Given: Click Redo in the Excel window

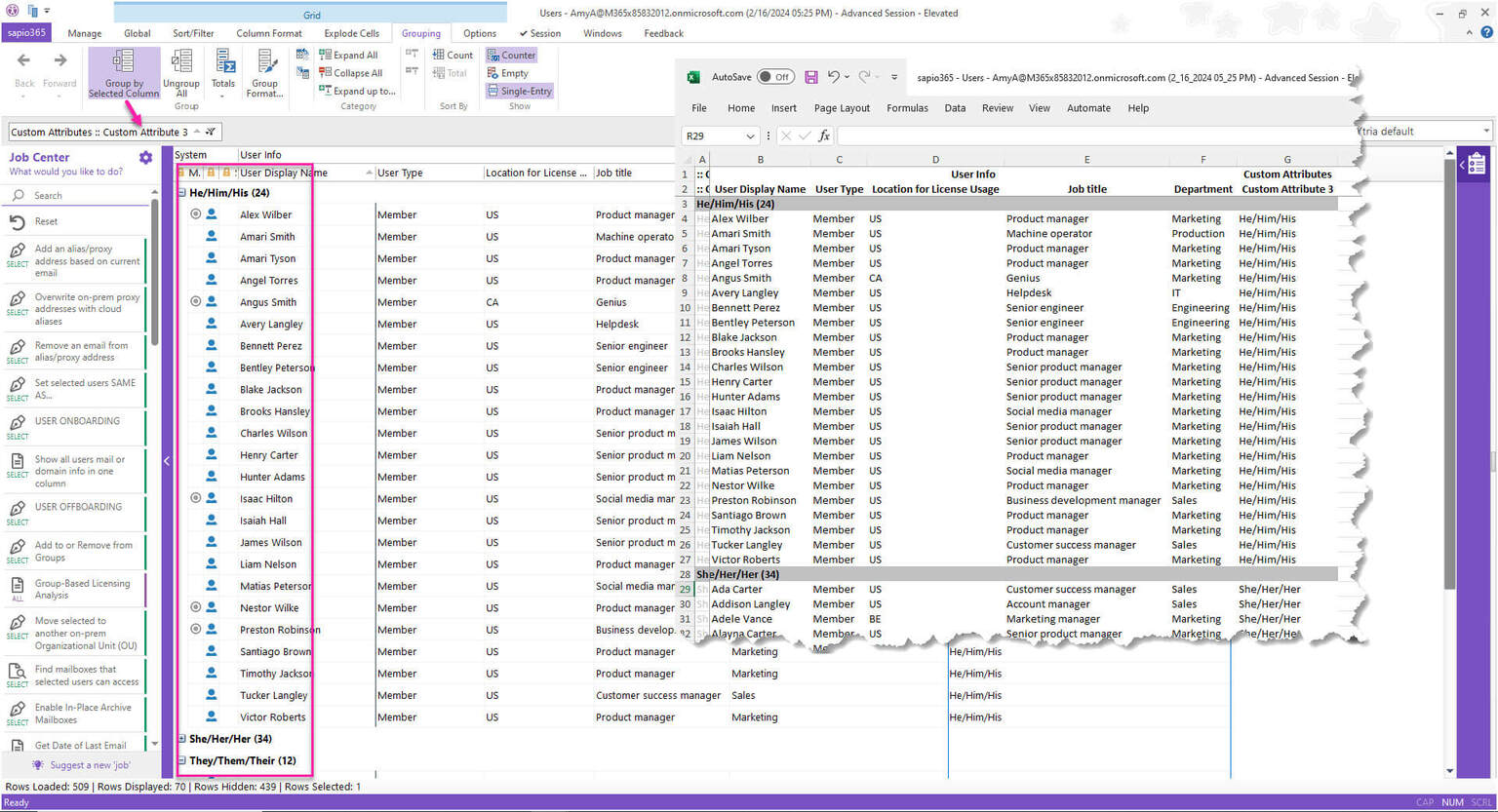Looking at the screenshot, I should coord(864,77).
